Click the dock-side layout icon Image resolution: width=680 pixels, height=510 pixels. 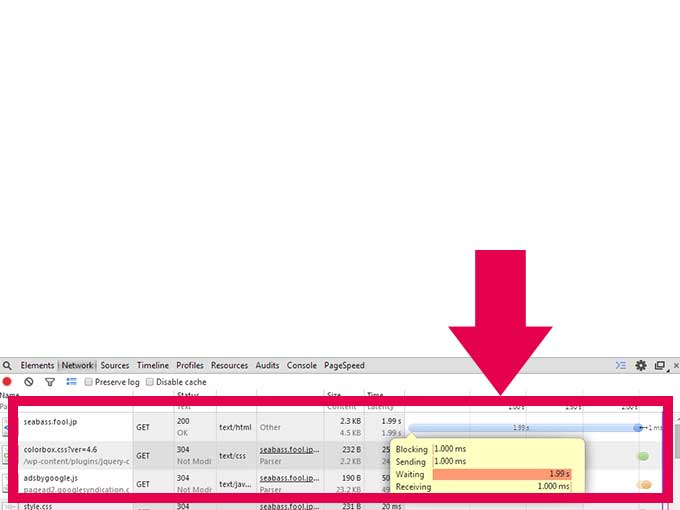[660, 366]
